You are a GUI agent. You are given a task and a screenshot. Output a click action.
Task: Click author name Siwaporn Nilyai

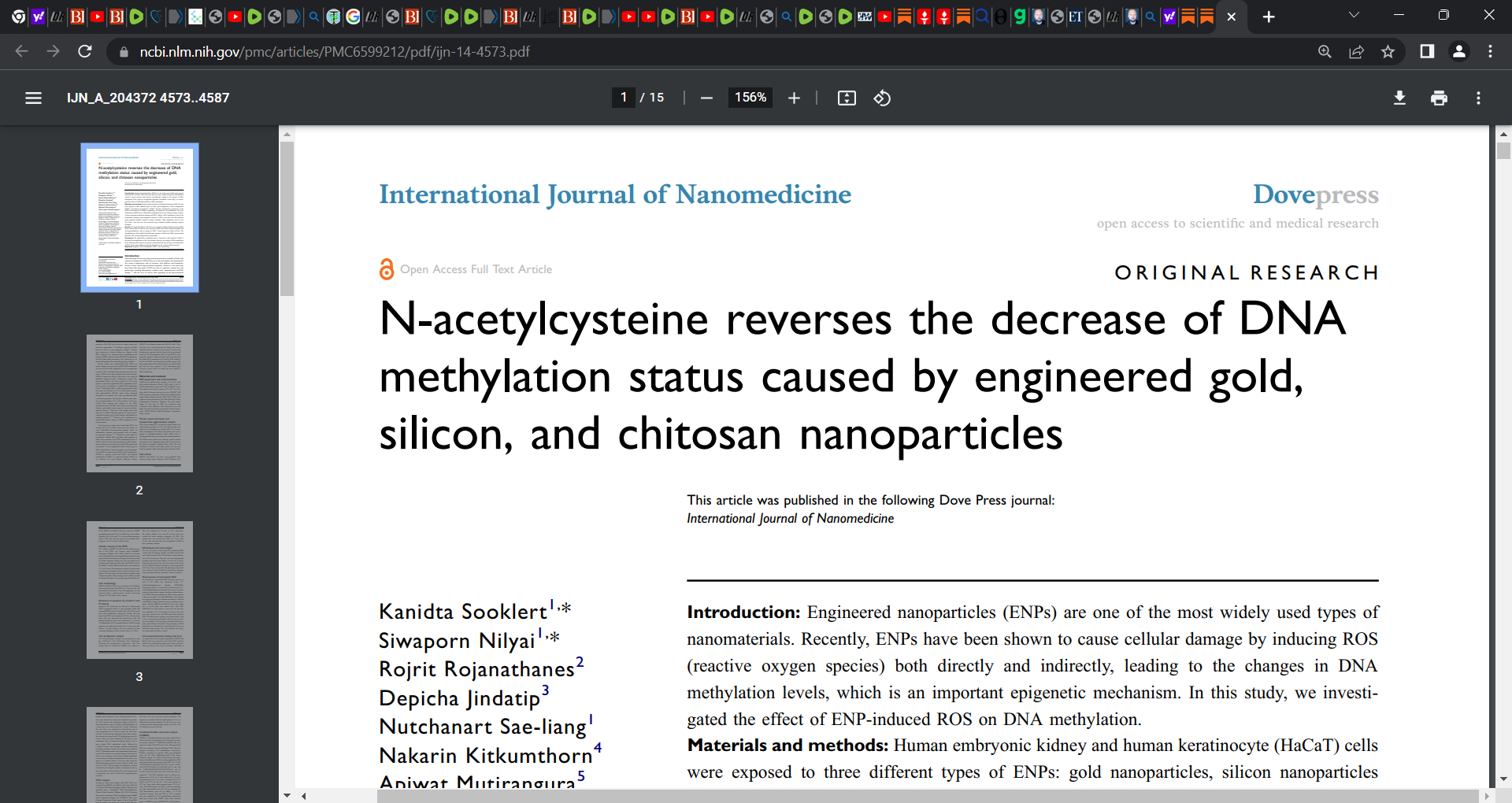pyautogui.click(x=457, y=641)
